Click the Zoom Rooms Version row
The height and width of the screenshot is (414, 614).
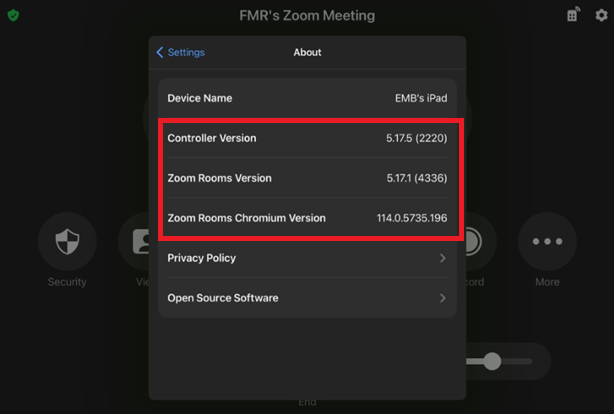point(307,178)
